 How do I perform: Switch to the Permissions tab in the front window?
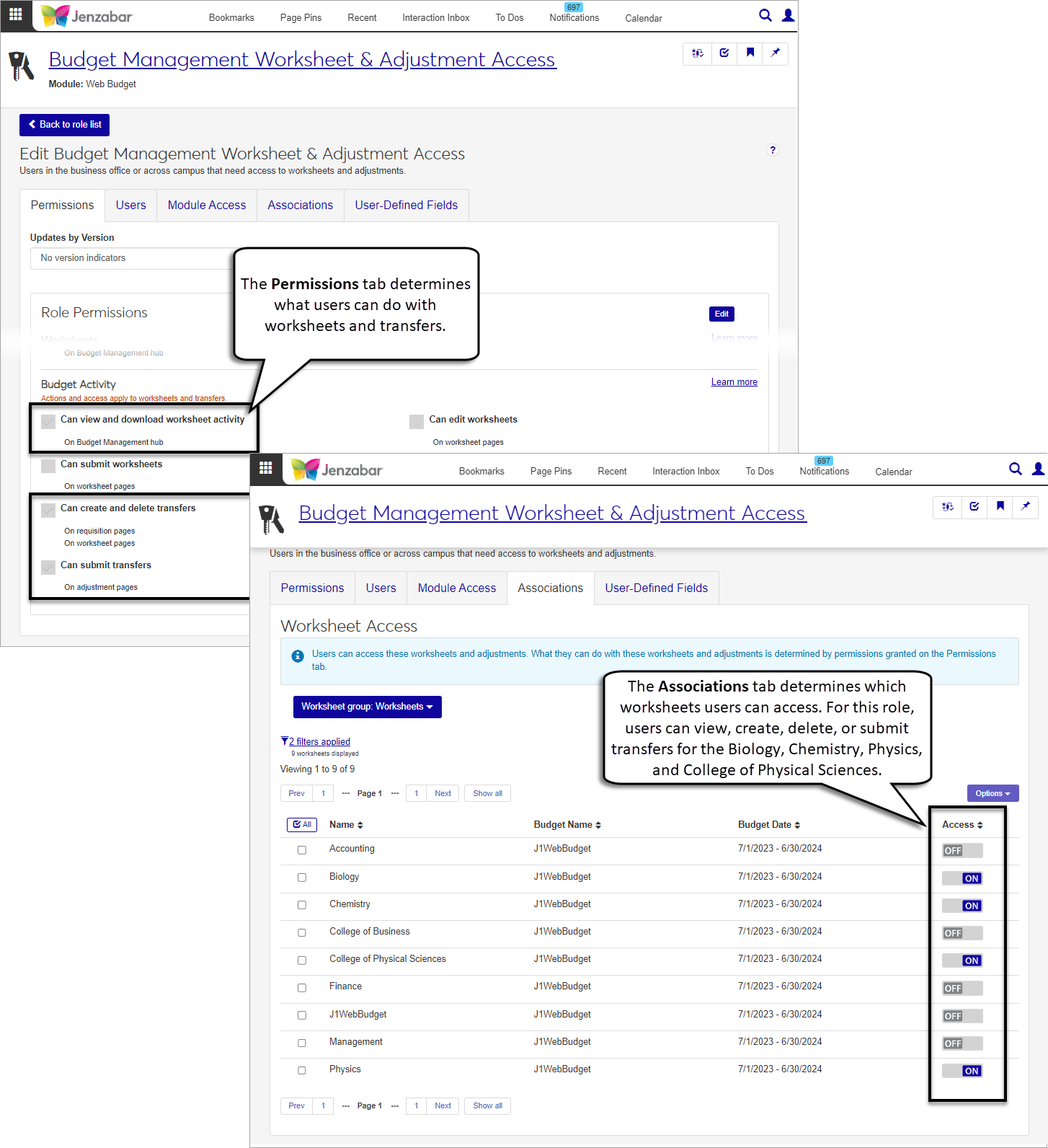pyautogui.click(x=313, y=588)
